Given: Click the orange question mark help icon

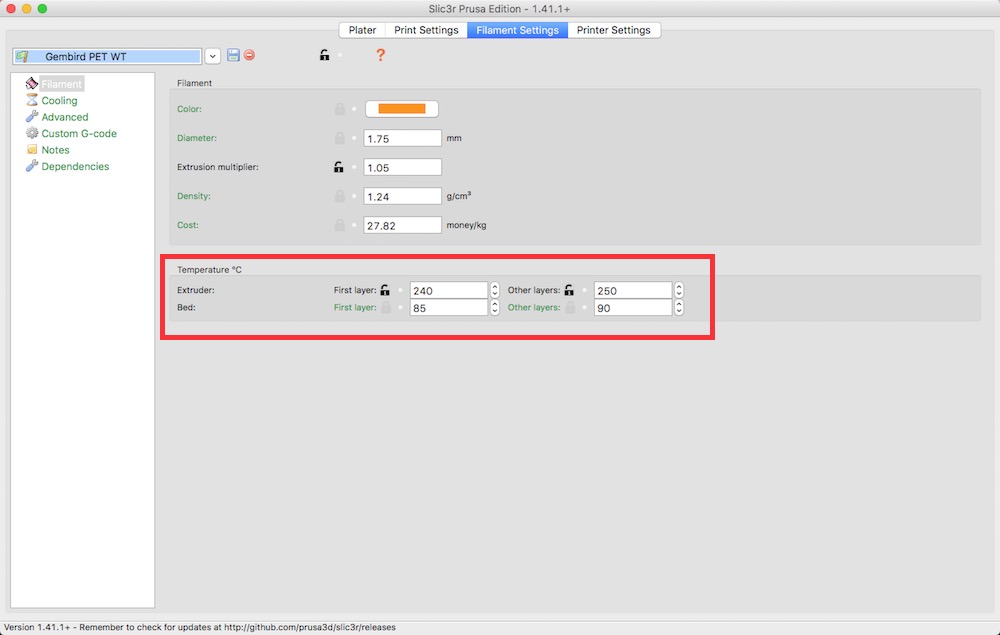Looking at the screenshot, I should (x=381, y=55).
